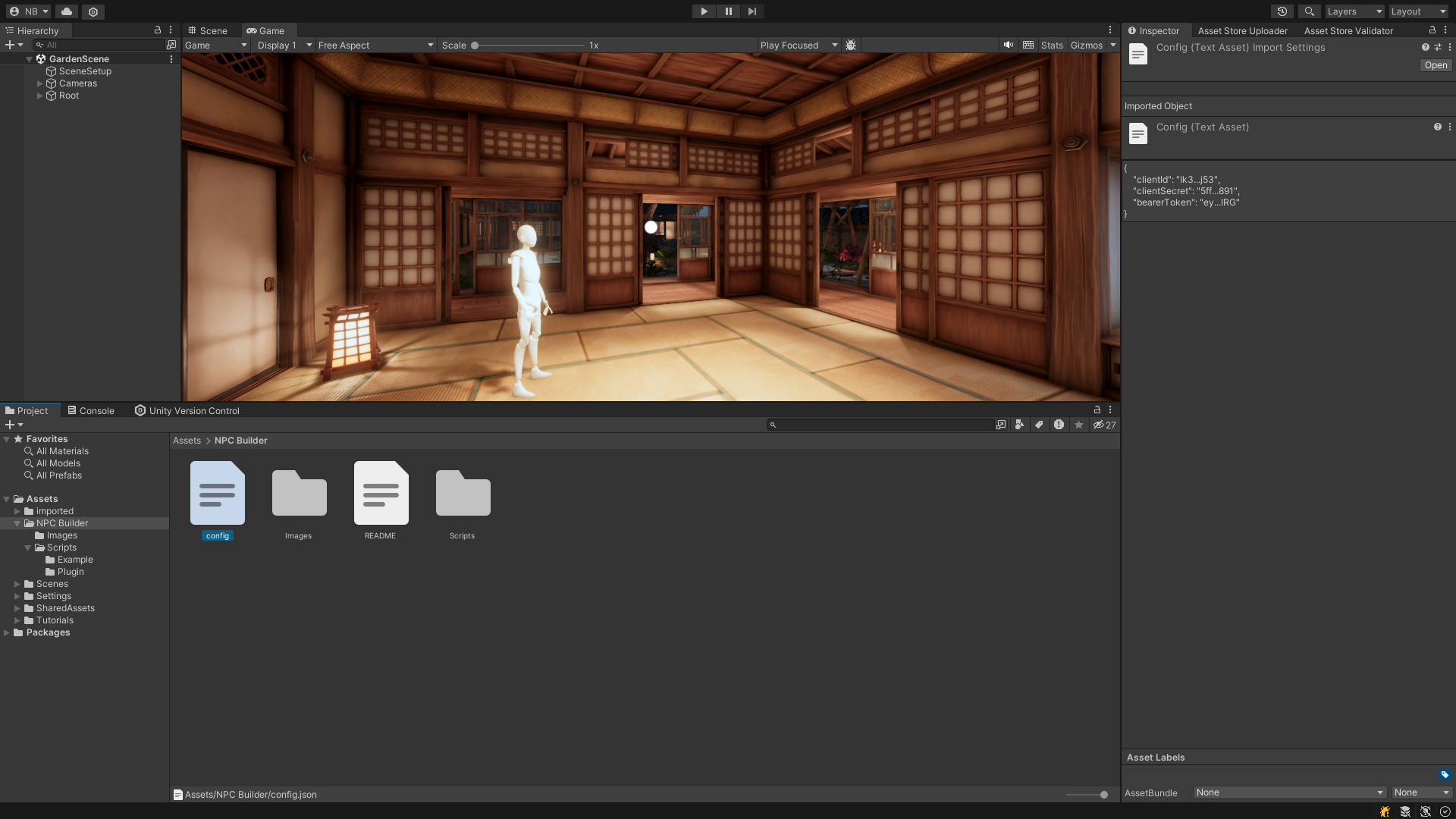The image size is (1456, 819).
Task: Click the favorites star search icon
Action: click(1078, 425)
